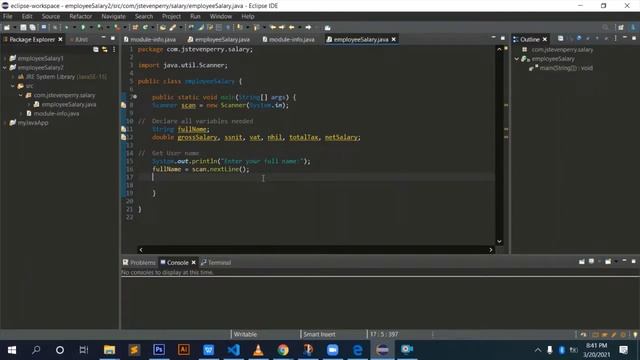Switch to the Problems tab
This screenshot has width=640, height=360.
pyautogui.click(x=139, y=262)
